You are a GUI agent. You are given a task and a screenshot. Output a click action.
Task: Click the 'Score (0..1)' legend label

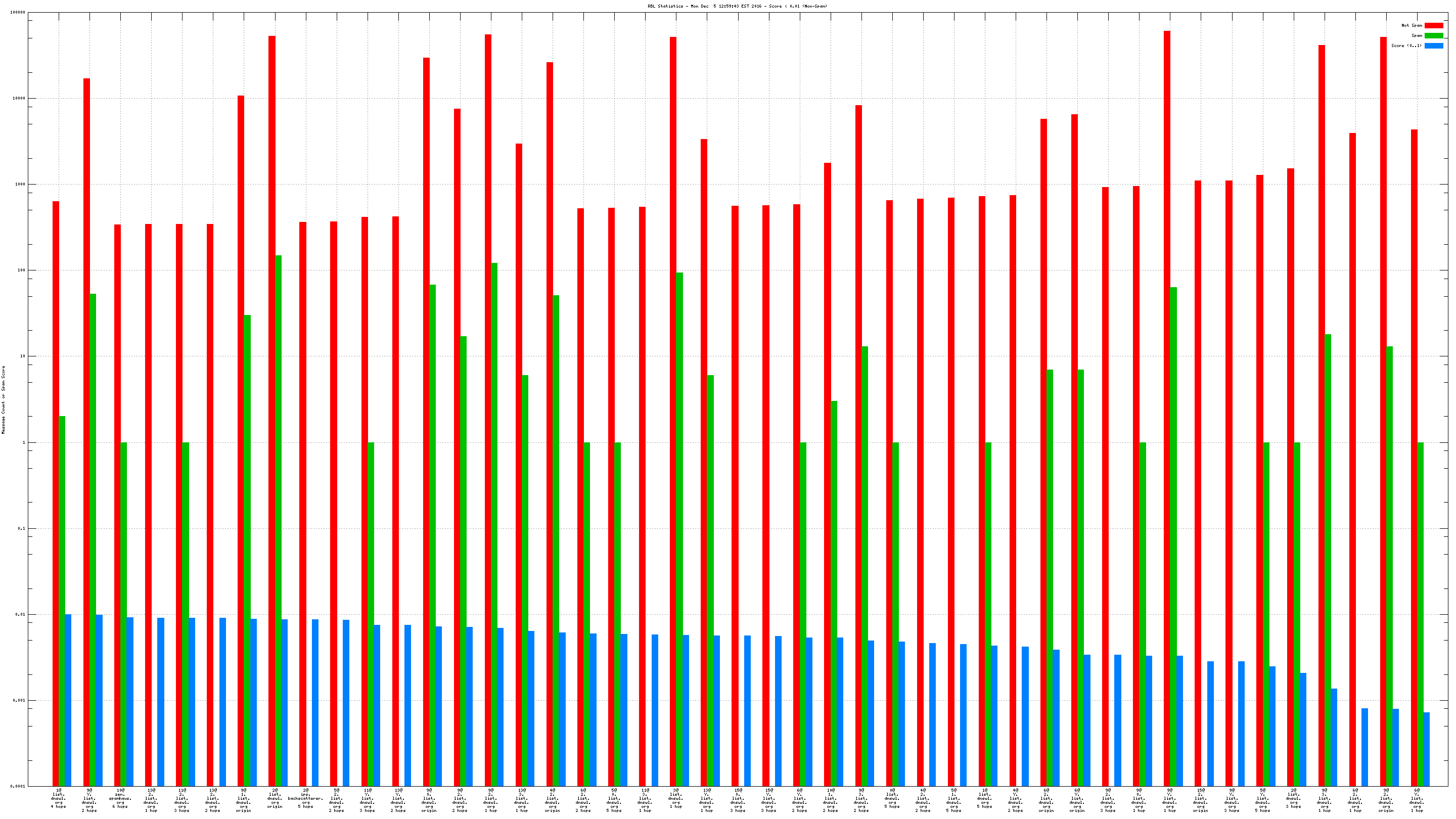coord(1406,46)
